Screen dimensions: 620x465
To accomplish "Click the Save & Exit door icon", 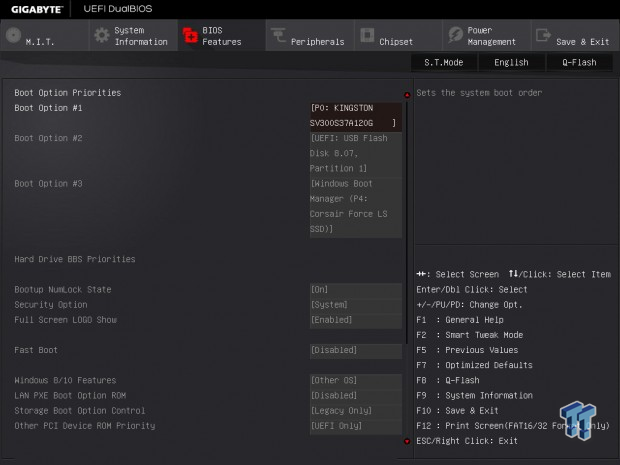I will coord(543,35).
